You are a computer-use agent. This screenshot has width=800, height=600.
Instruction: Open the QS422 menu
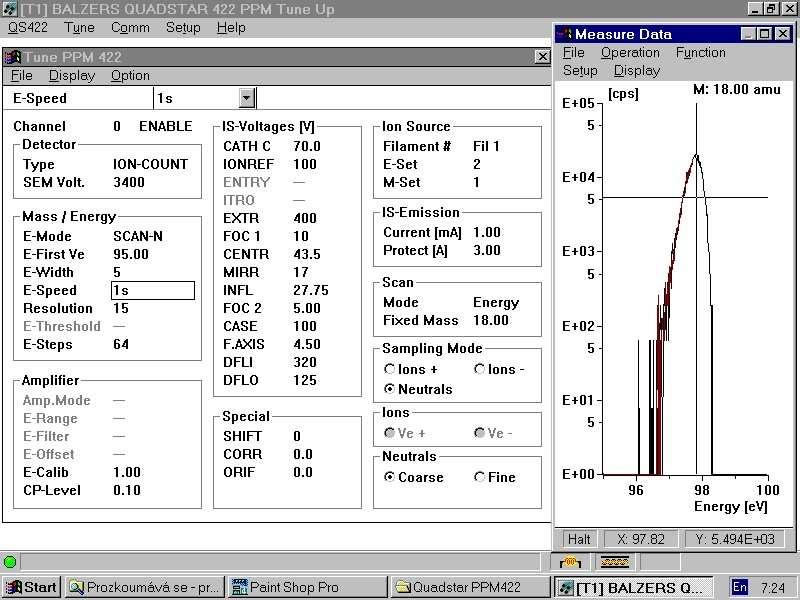point(28,28)
